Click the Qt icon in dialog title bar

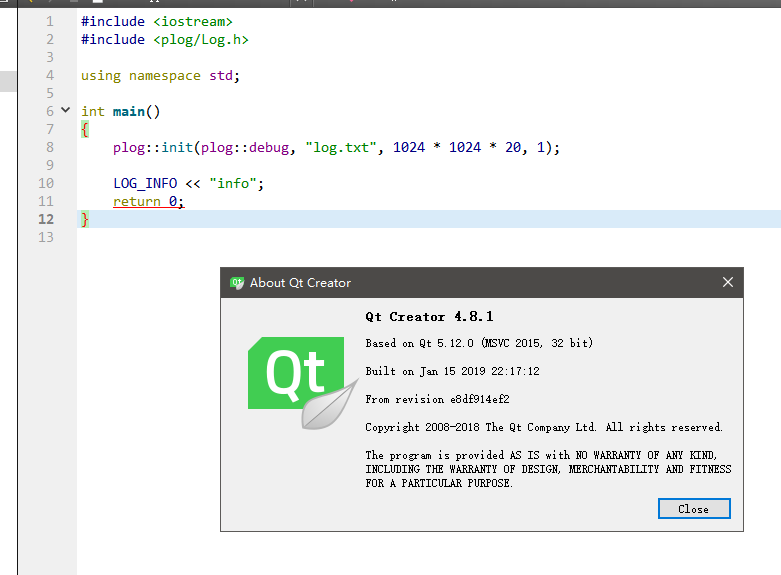pyautogui.click(x=237, y=283)
